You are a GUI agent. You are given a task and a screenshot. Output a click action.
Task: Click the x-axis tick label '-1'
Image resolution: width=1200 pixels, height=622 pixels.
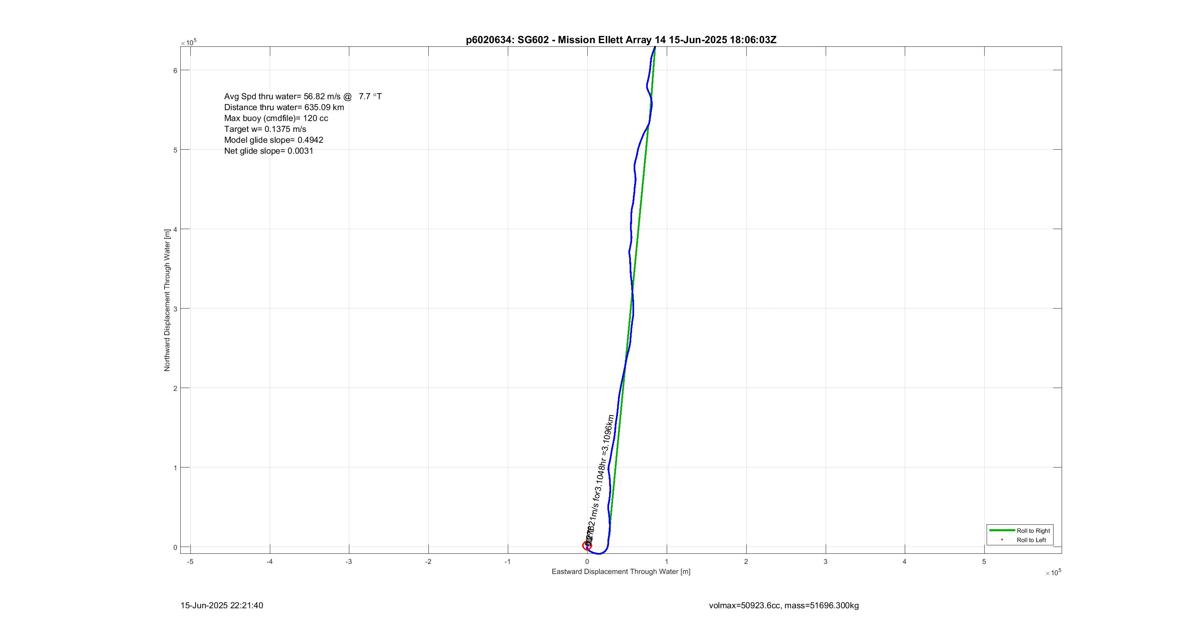(x=507, y=562)
